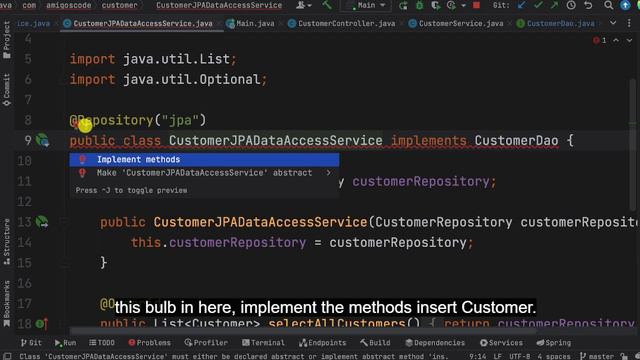
Task: Open the user account dropdown in toolbar
Action: click(x=304, y=5)
